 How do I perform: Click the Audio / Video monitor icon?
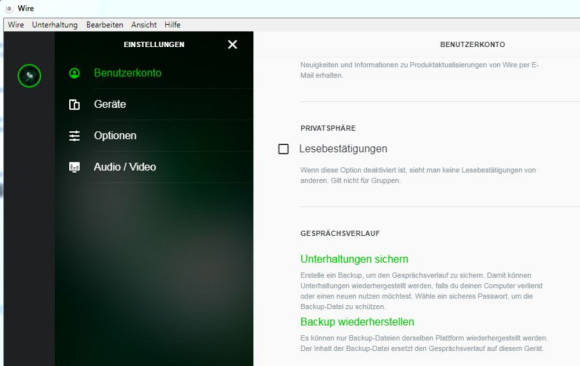click(x=74, y=167)
